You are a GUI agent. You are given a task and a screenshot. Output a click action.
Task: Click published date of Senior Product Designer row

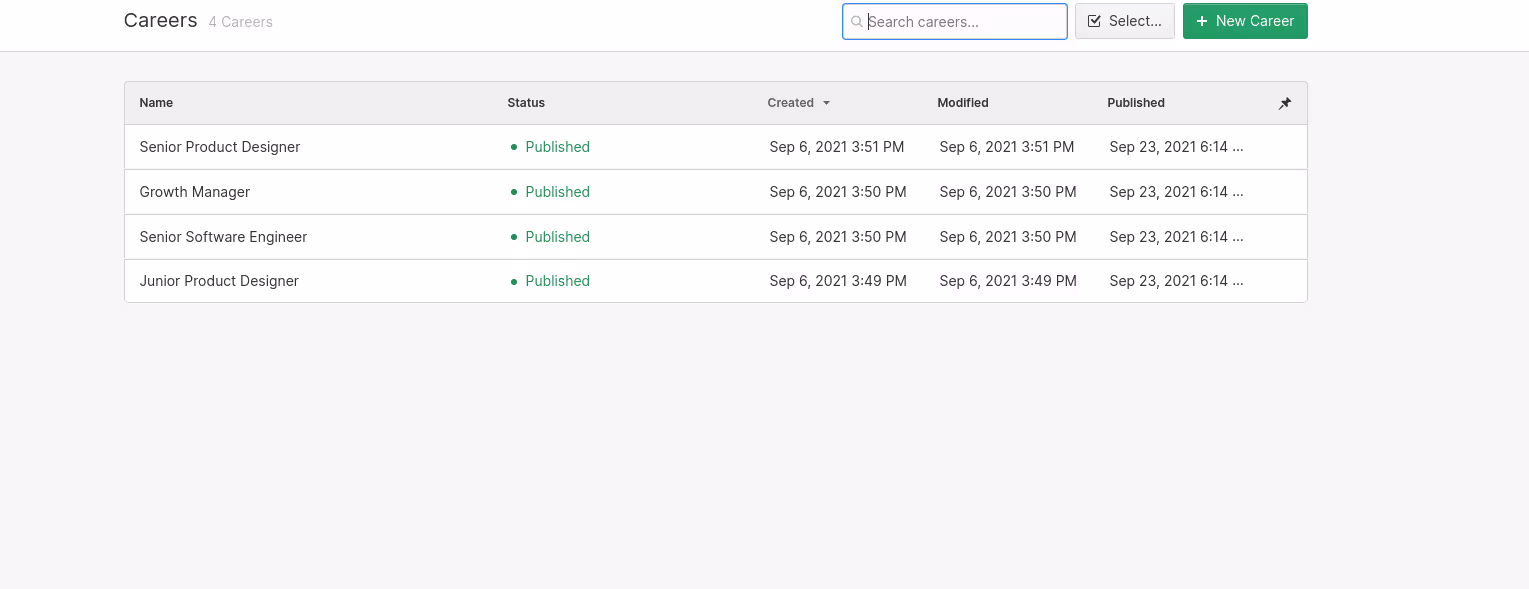(x=1176, y=147)
